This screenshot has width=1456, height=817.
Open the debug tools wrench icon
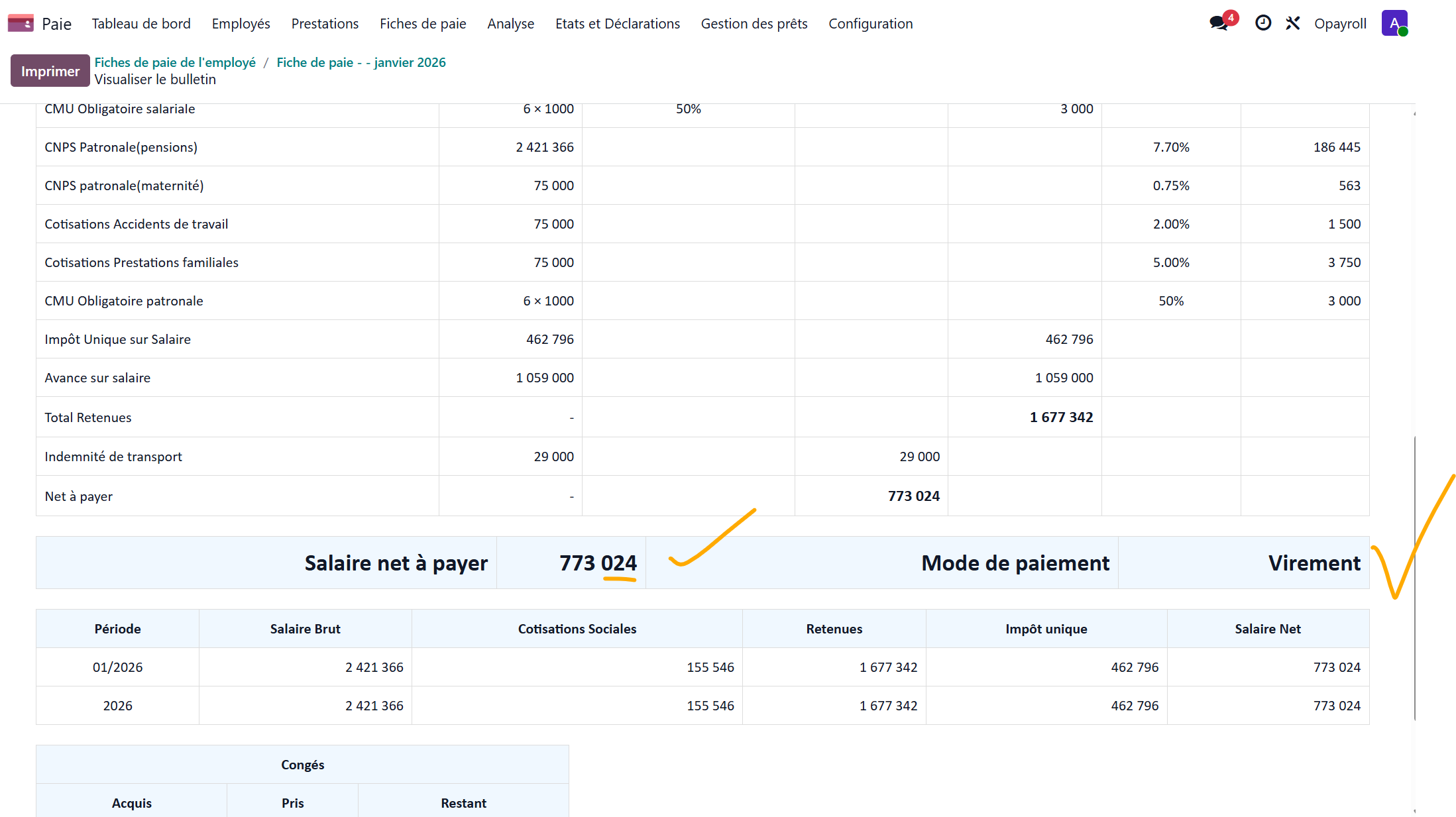(1293, 23)
